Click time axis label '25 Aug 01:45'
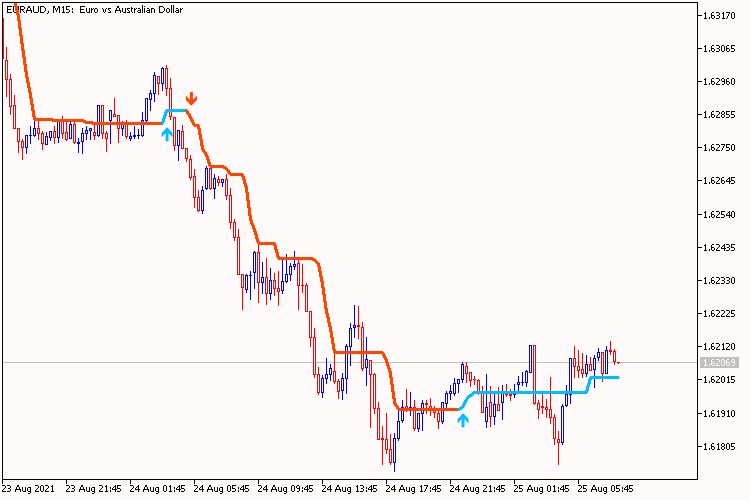 [542, 489]
